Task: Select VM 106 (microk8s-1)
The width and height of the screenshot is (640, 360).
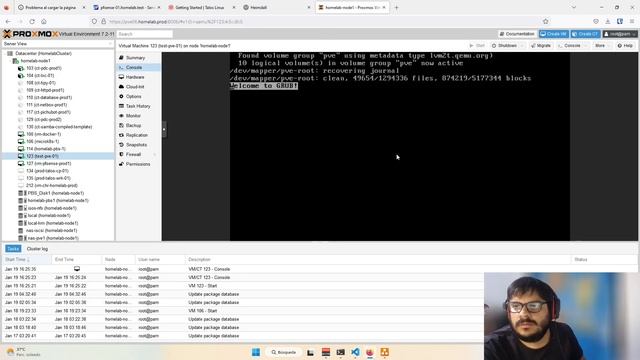Action: click(x=42, y=142)
